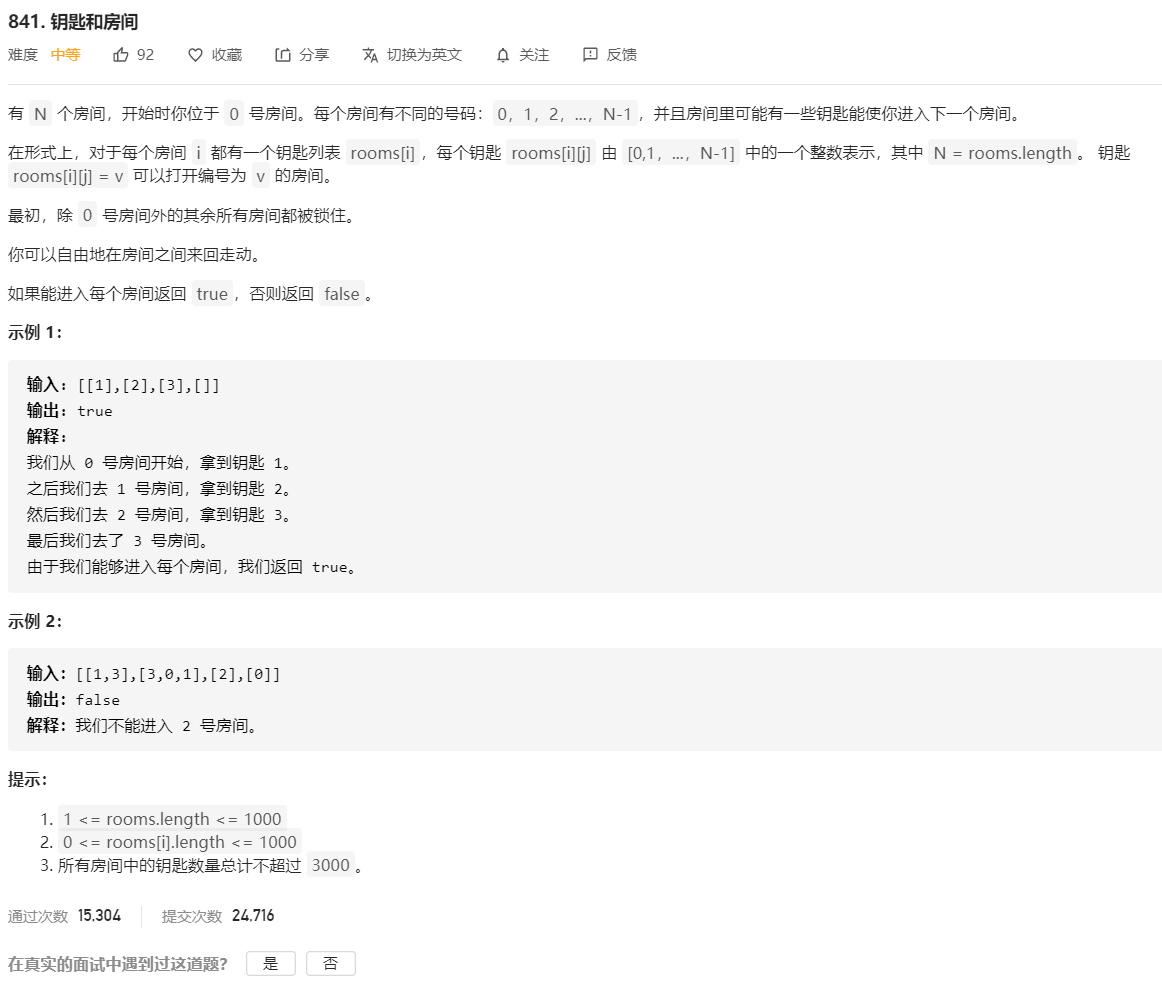Click the 提交次数 label
The image size is (1162, 986).
pos(192,916)
